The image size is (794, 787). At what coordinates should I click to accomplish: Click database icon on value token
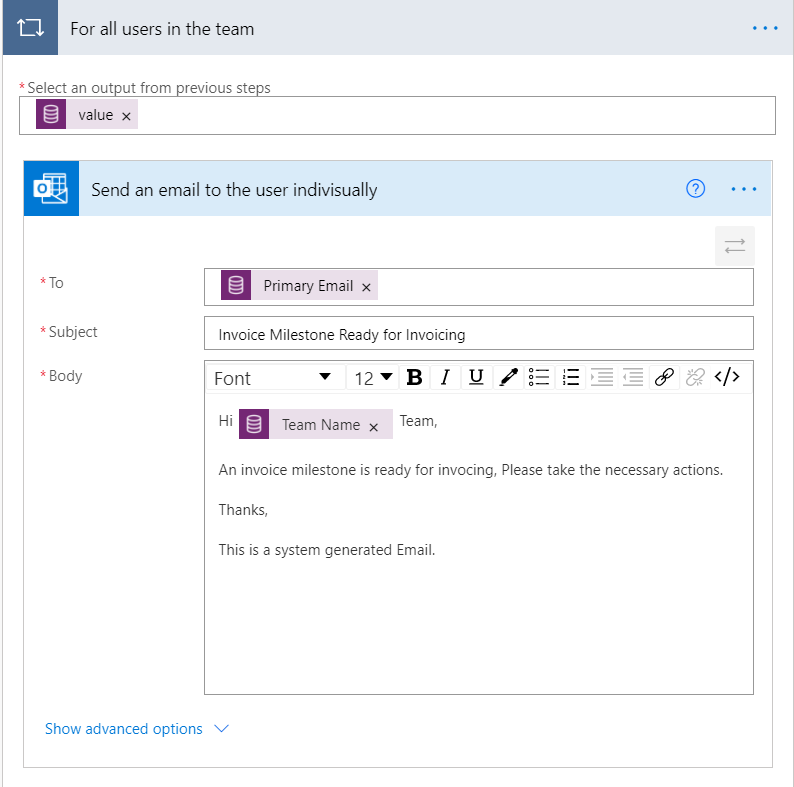51,114
